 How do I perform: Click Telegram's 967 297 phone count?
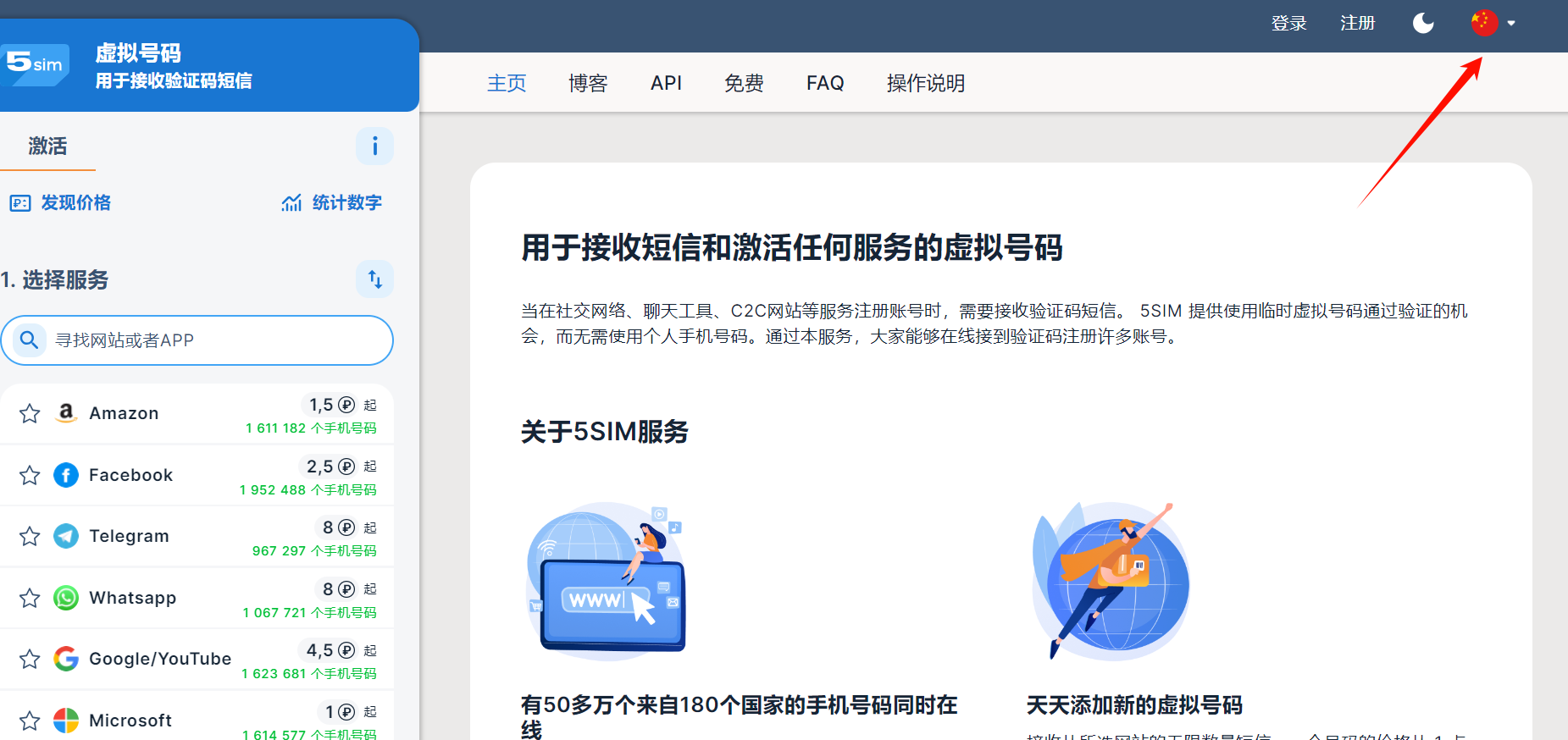314,551
